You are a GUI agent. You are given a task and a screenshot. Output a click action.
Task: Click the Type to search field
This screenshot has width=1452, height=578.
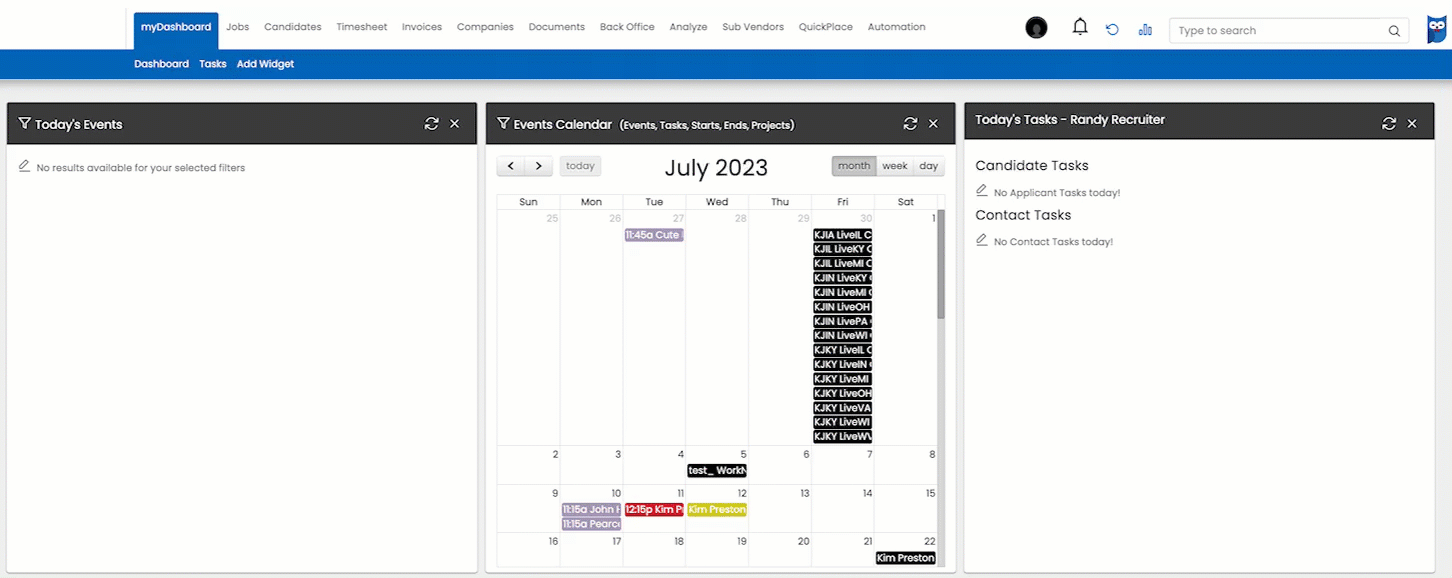click(x=1289, y=31)
